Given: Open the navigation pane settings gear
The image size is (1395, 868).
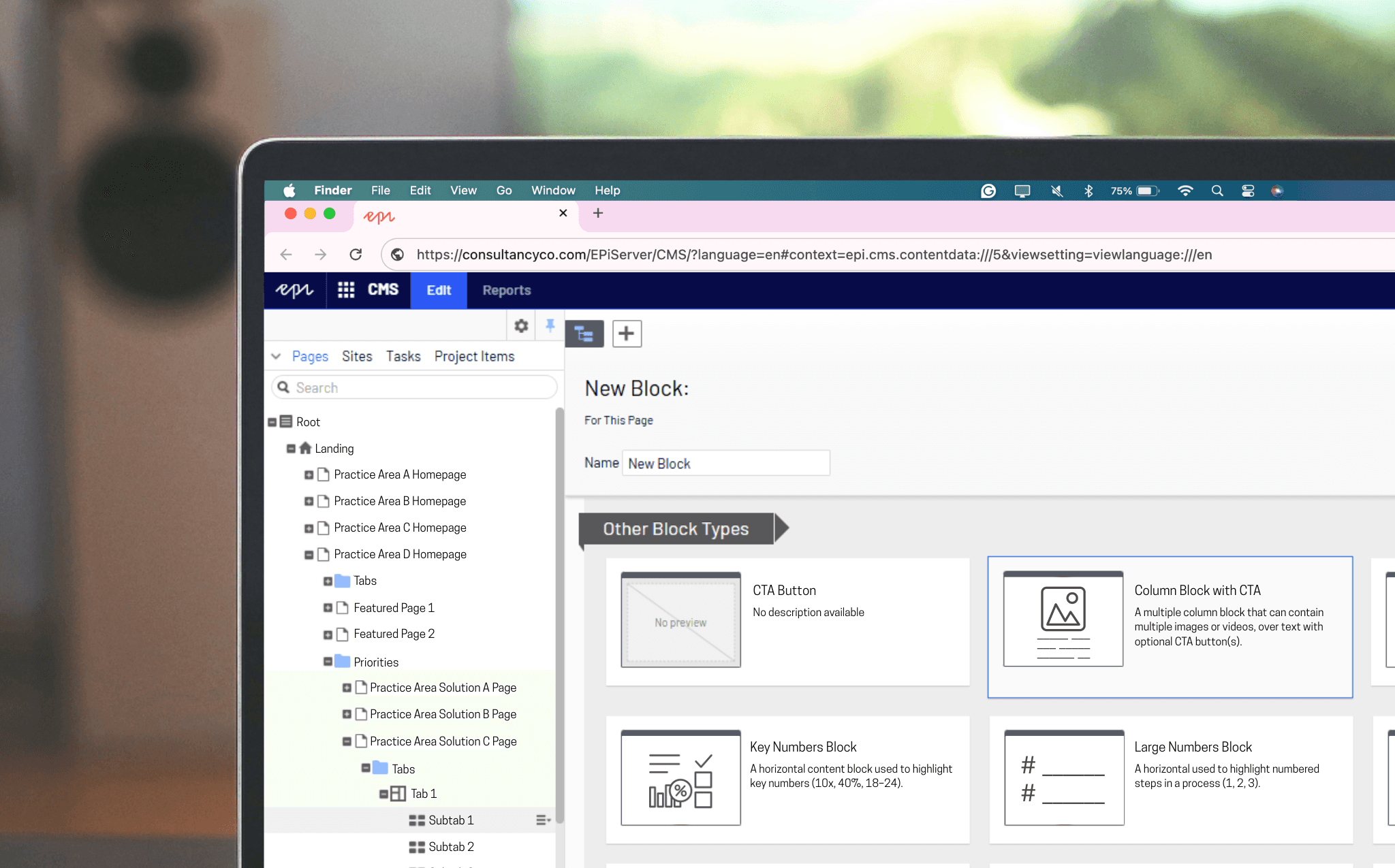Looking at the screenshot, I should (x=521, y=326).
